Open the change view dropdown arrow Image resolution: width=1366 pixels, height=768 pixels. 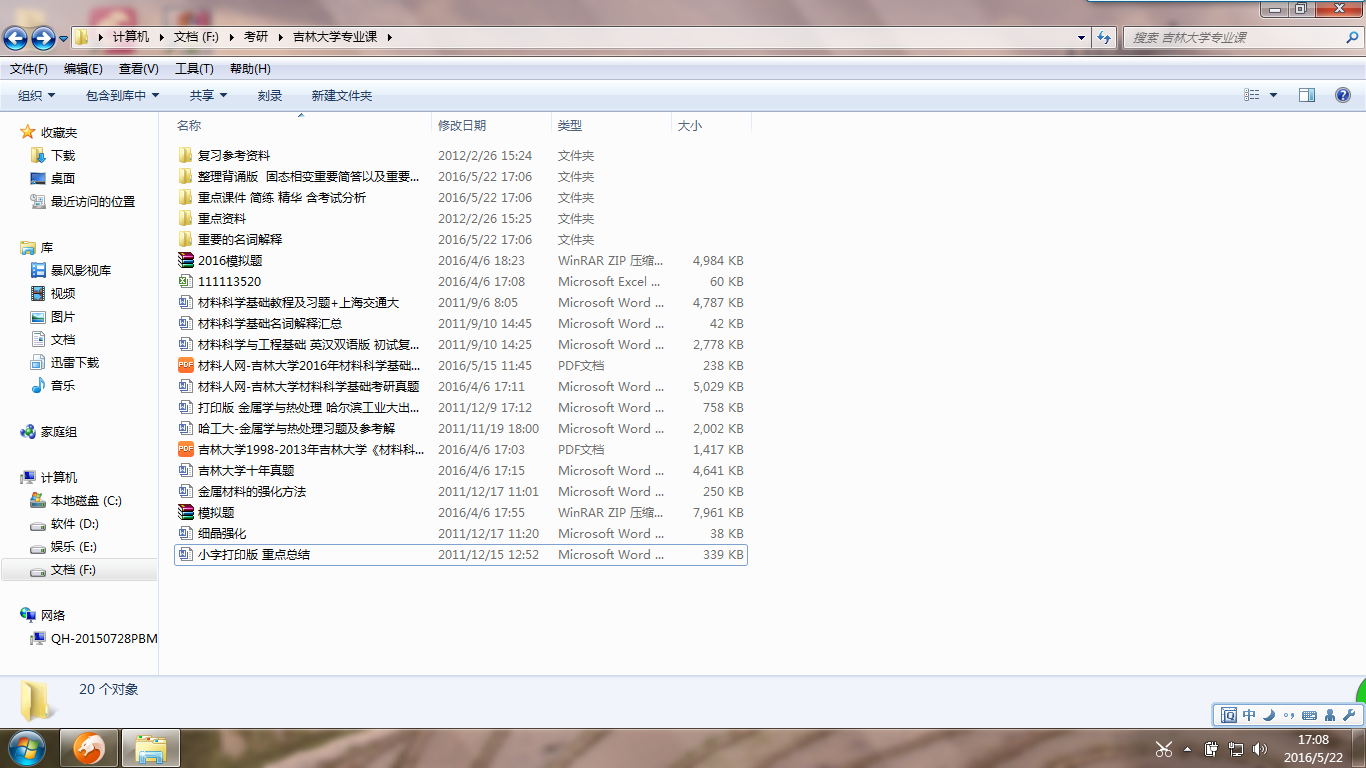pyautogui.click(x=1273, y=95)
